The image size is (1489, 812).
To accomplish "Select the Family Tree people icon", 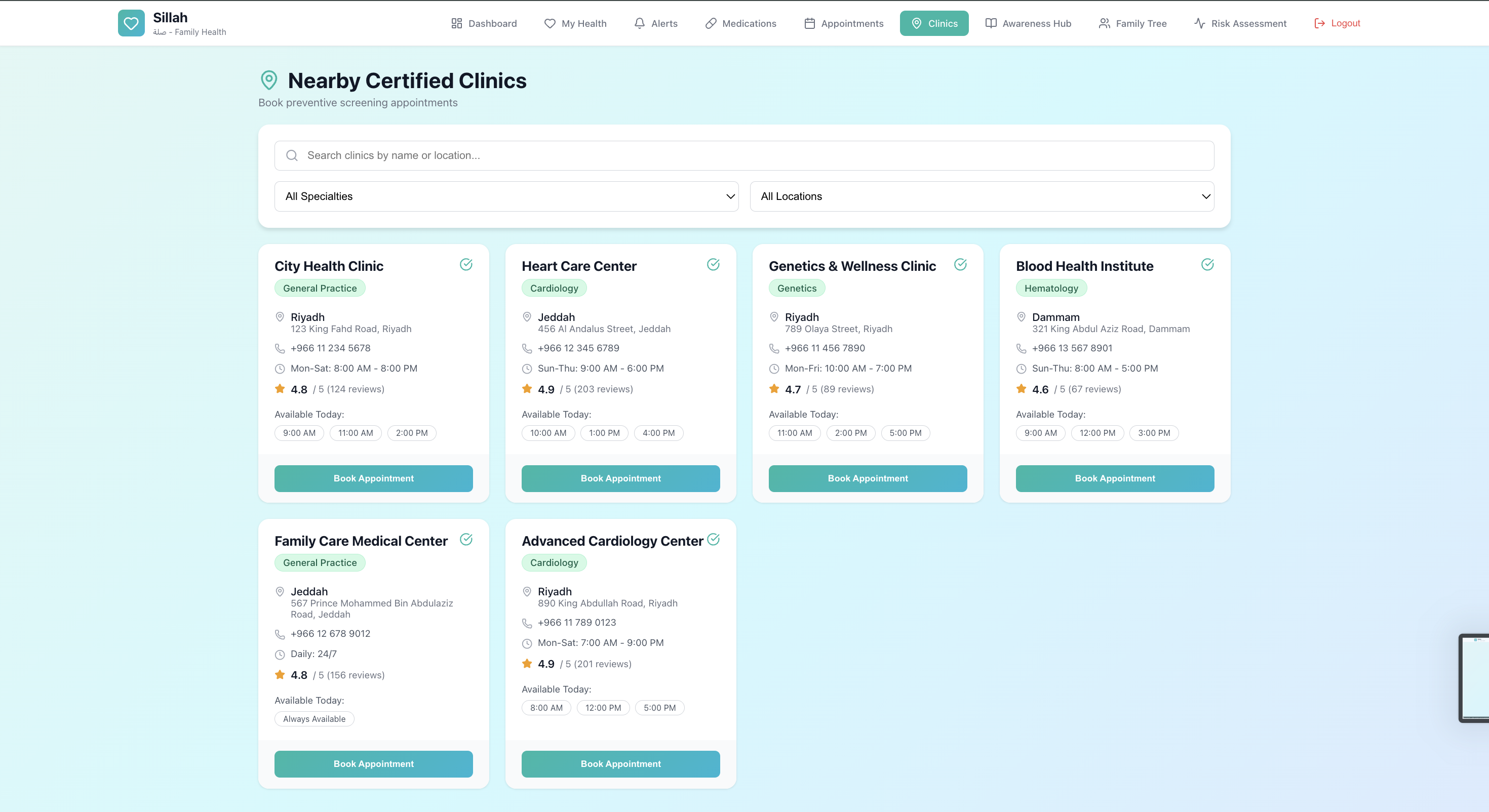I will click(x=1105, y=23).
